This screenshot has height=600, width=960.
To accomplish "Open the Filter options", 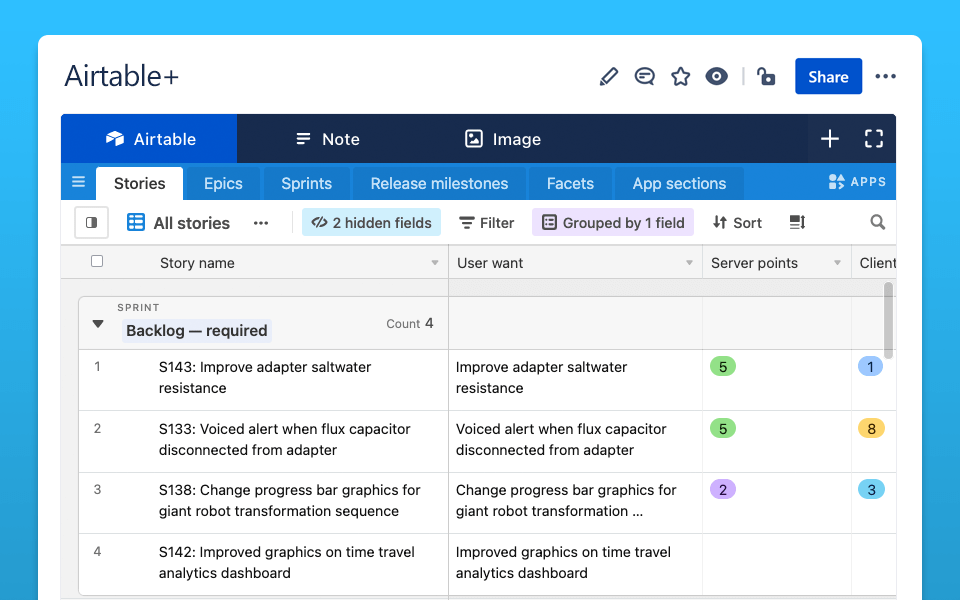I will pyautogui.click(x=486, y=222).
